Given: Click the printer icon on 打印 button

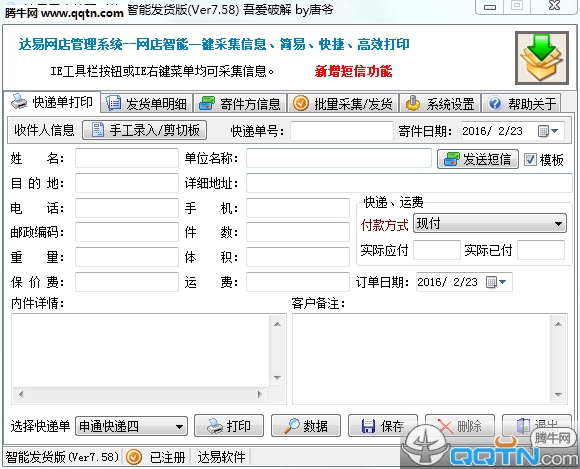Looking at the screenshot, I should [x=215, y=426].
